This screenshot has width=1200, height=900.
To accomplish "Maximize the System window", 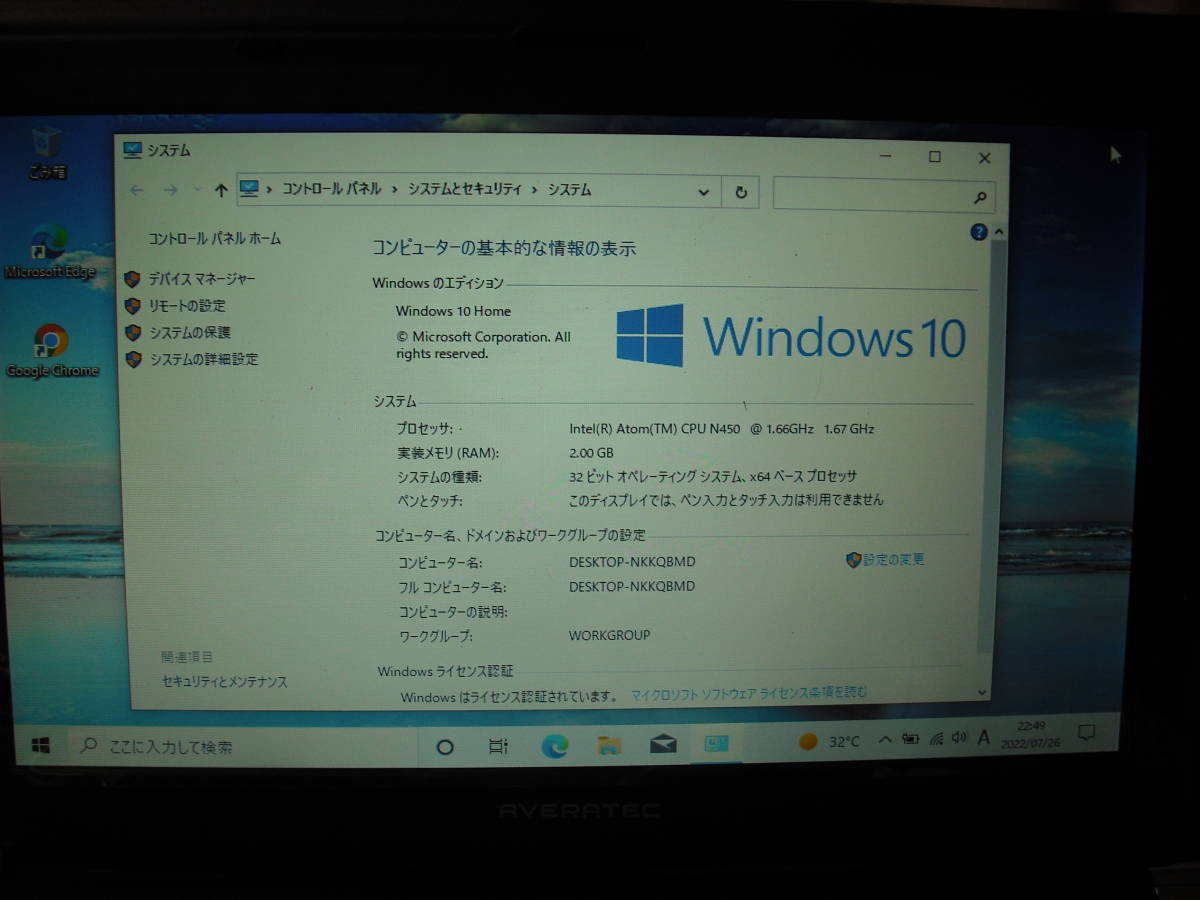I will 934,157.
